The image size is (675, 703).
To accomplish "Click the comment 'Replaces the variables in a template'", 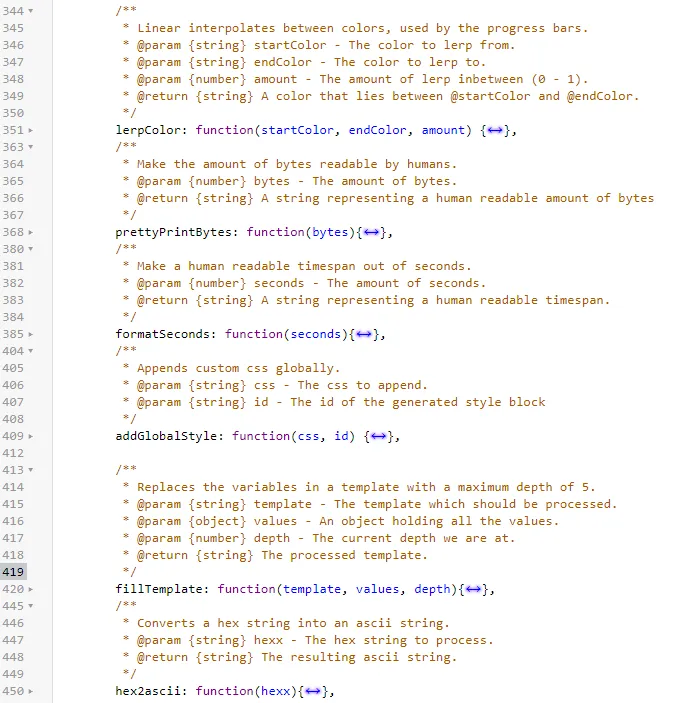I will click(268, 487).
